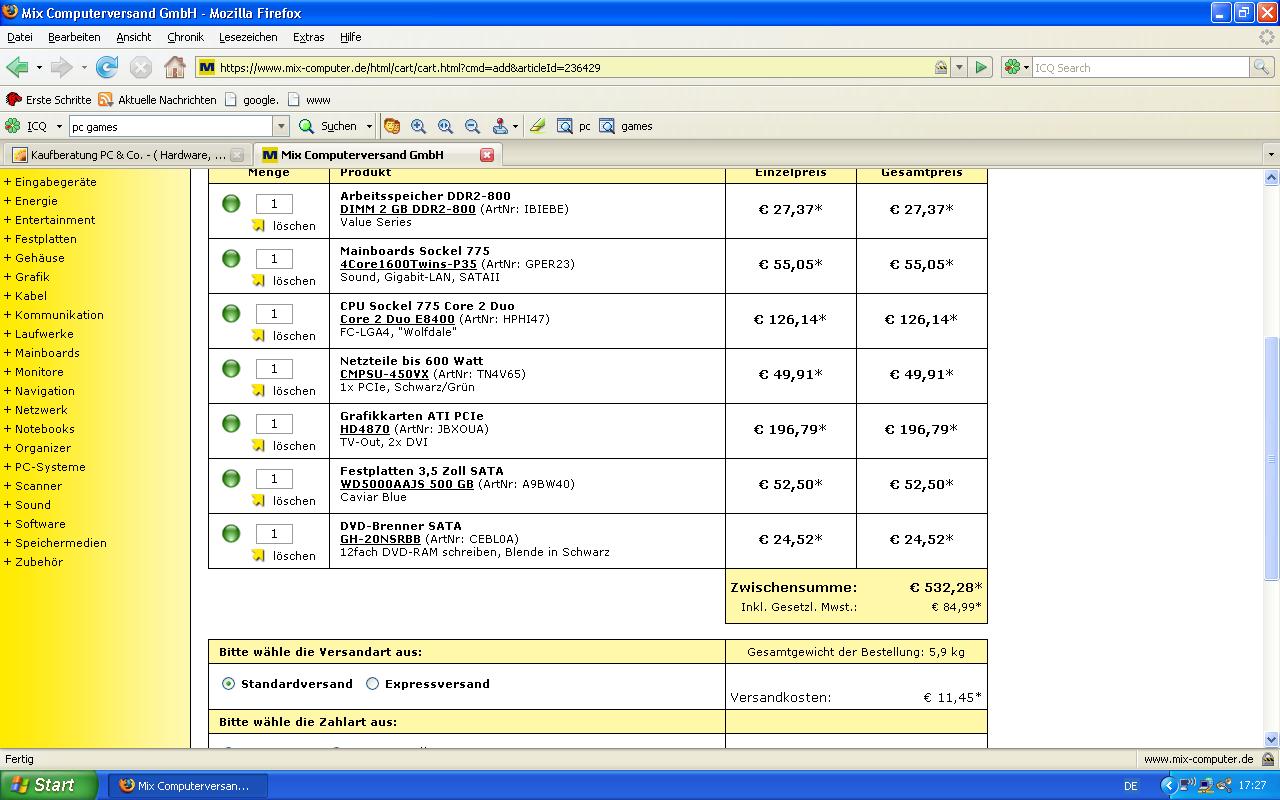Screen dimensions: 1280x800
Task: Open the list all tabs dropdown
Action: coord(1271,155)
